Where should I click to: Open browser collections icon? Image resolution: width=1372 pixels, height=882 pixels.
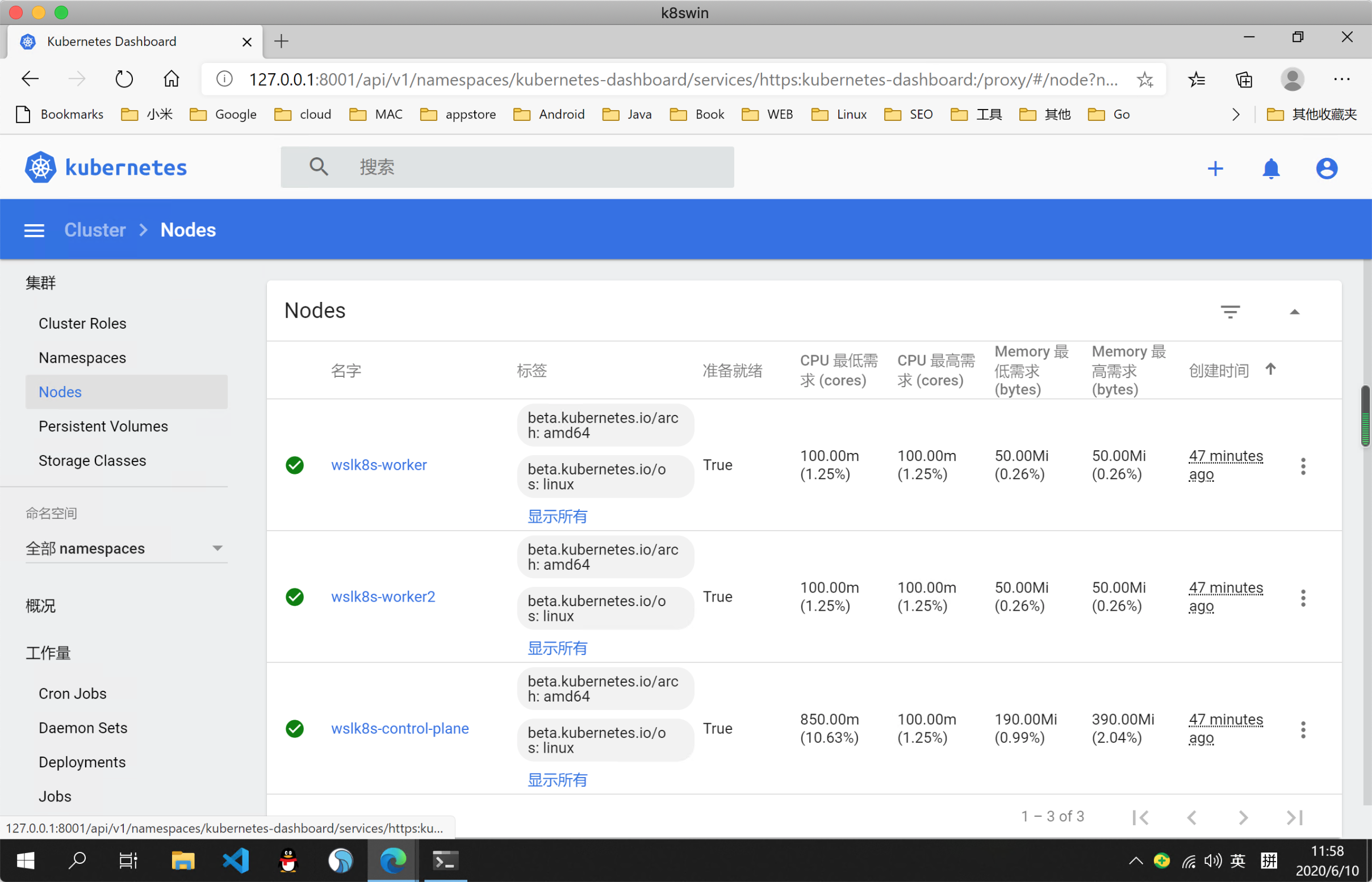1244,79
